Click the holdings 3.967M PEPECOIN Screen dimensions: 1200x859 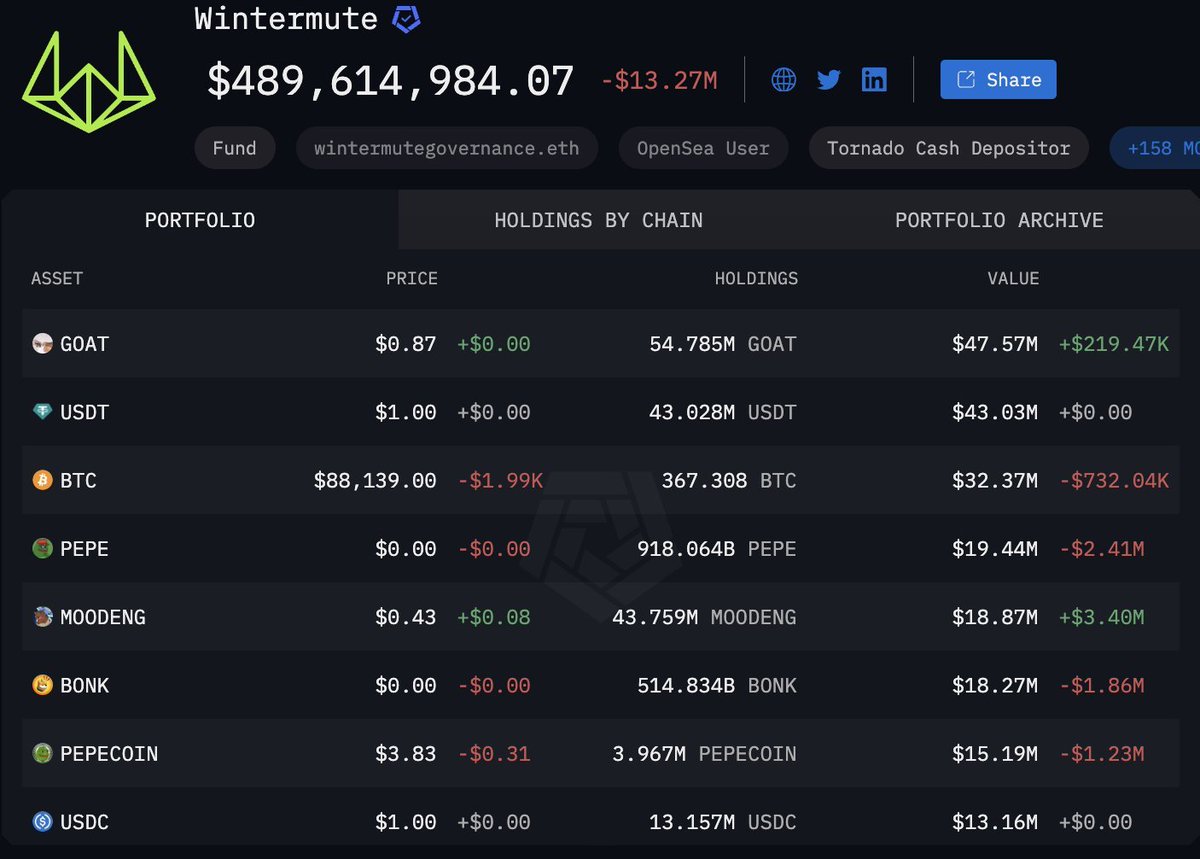[705, 753]
